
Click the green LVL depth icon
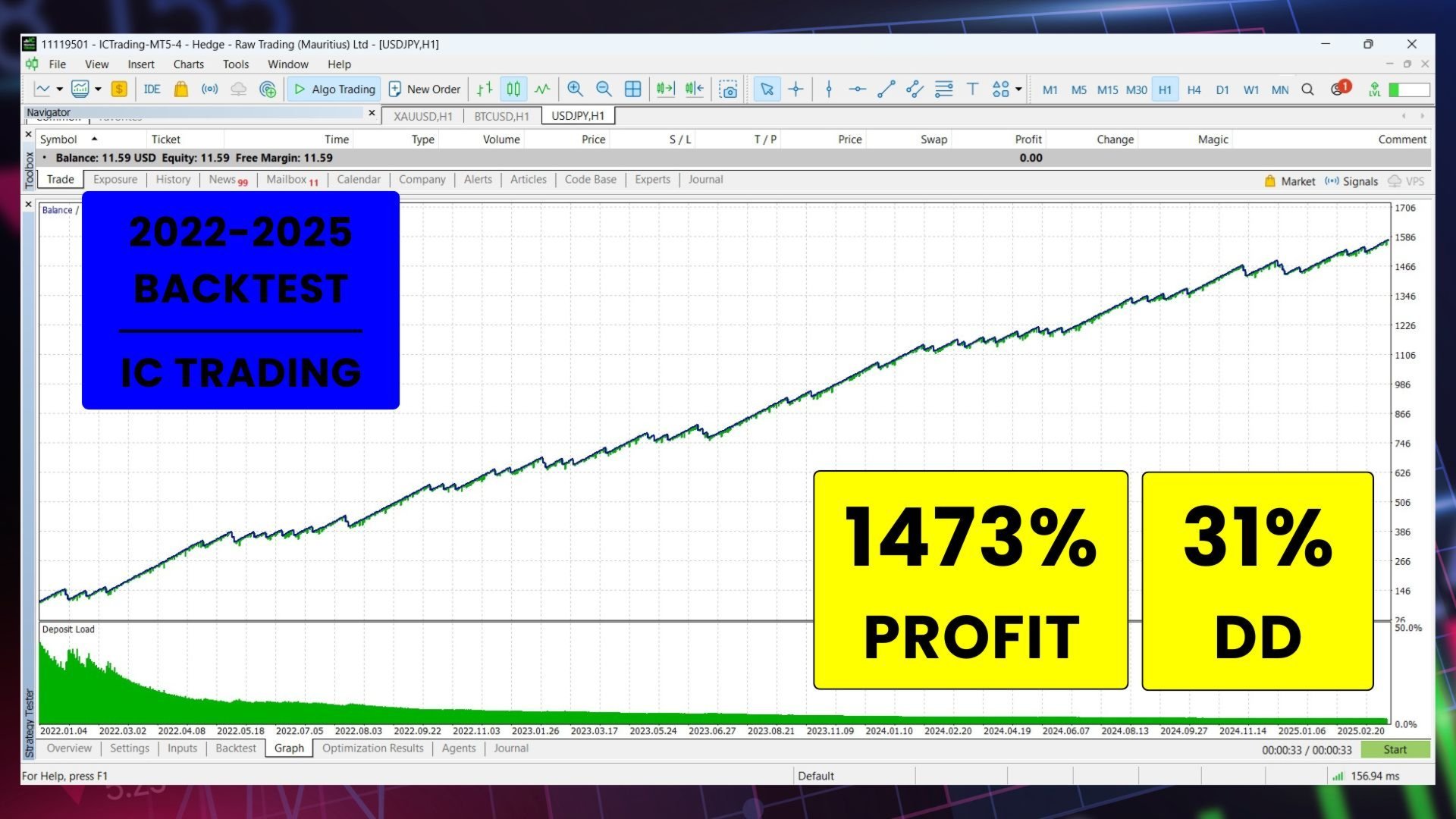(1374, 89)
